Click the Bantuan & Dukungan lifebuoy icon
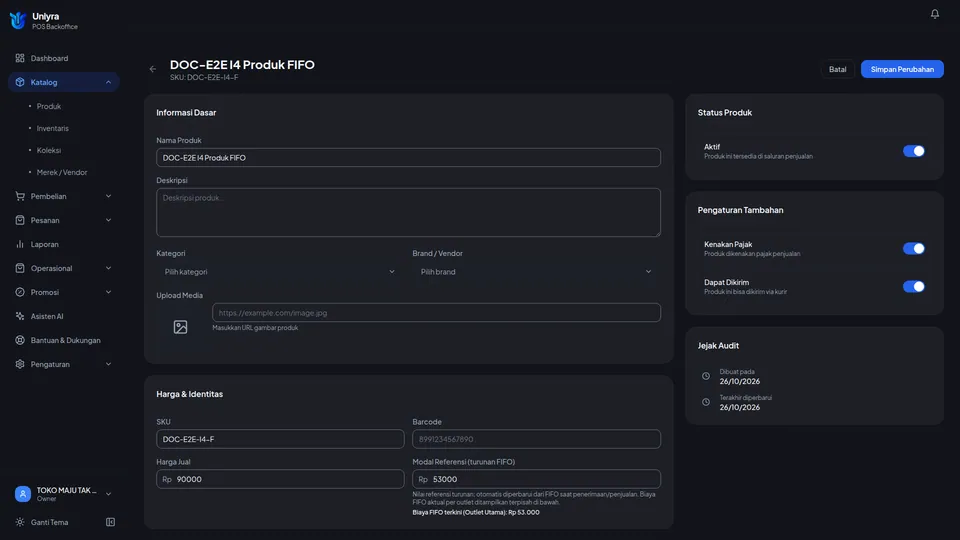The height and width of the screenshot is (540, 960). click(20, 340)
